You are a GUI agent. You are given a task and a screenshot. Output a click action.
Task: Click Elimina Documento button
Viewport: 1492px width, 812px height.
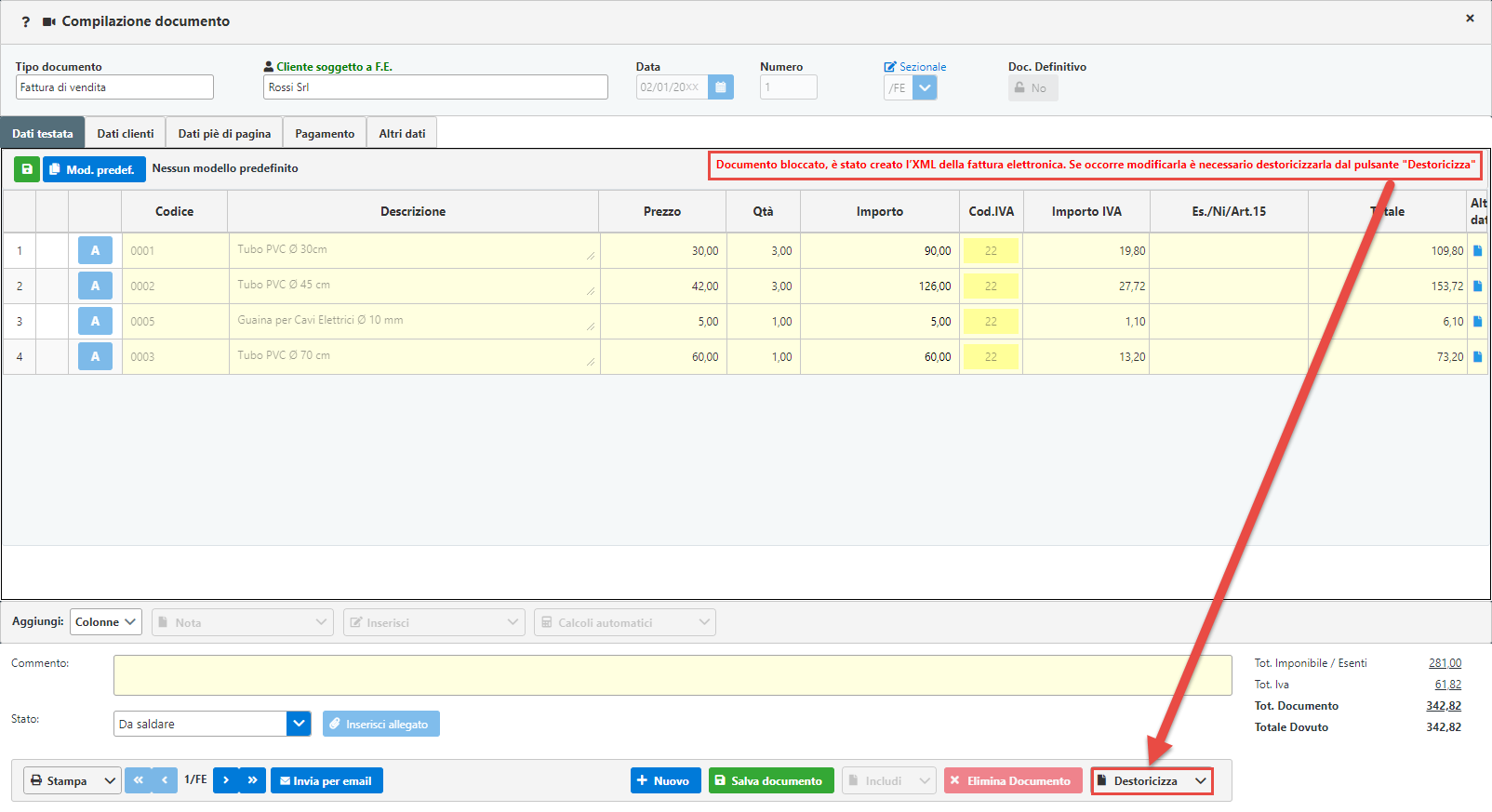click(1013, 780)
